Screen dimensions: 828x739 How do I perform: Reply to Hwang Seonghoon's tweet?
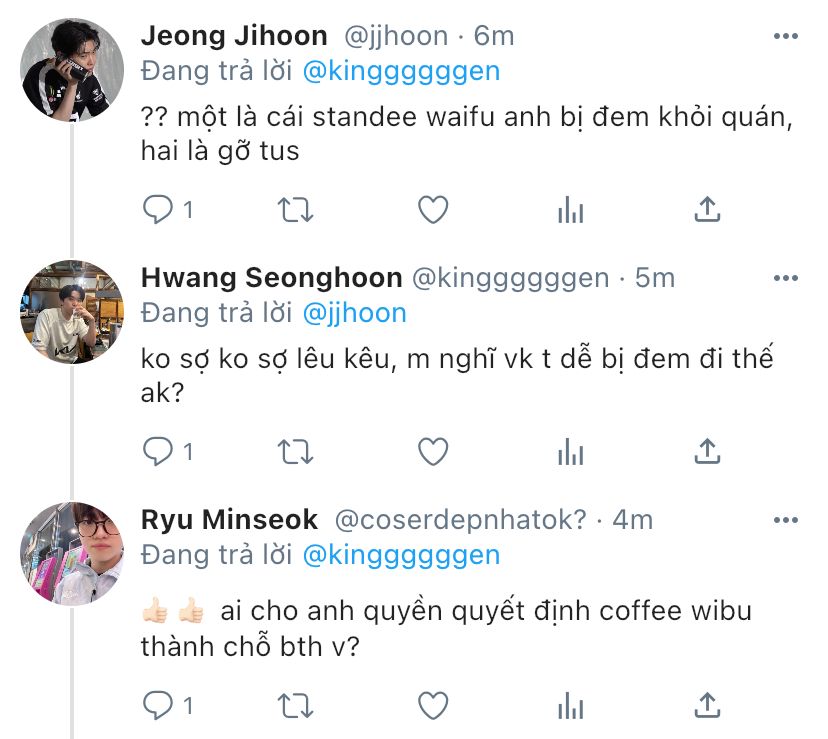(157, 452)
